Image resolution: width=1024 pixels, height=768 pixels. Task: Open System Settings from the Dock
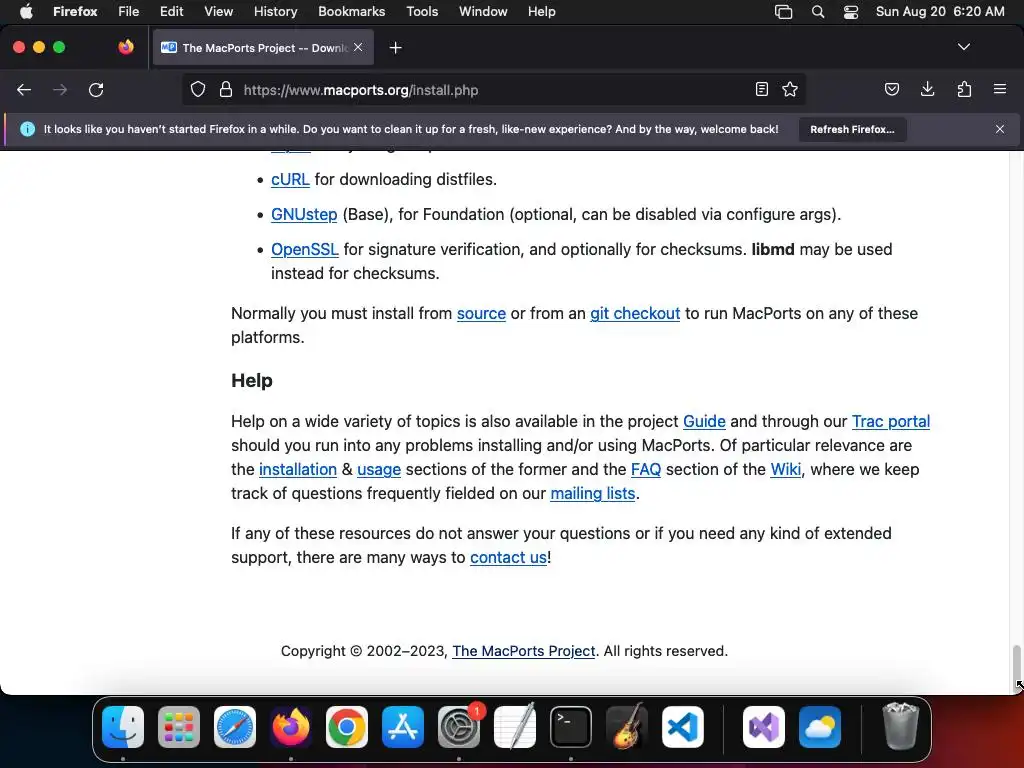(458, 727)
